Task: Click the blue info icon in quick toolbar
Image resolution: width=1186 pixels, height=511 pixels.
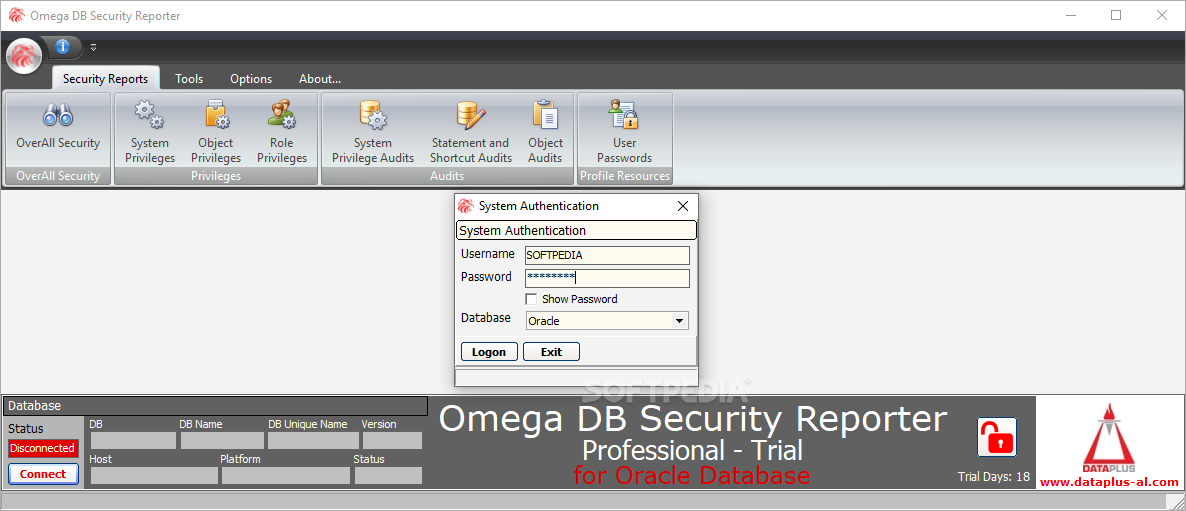Action: (x=63, y=47)
